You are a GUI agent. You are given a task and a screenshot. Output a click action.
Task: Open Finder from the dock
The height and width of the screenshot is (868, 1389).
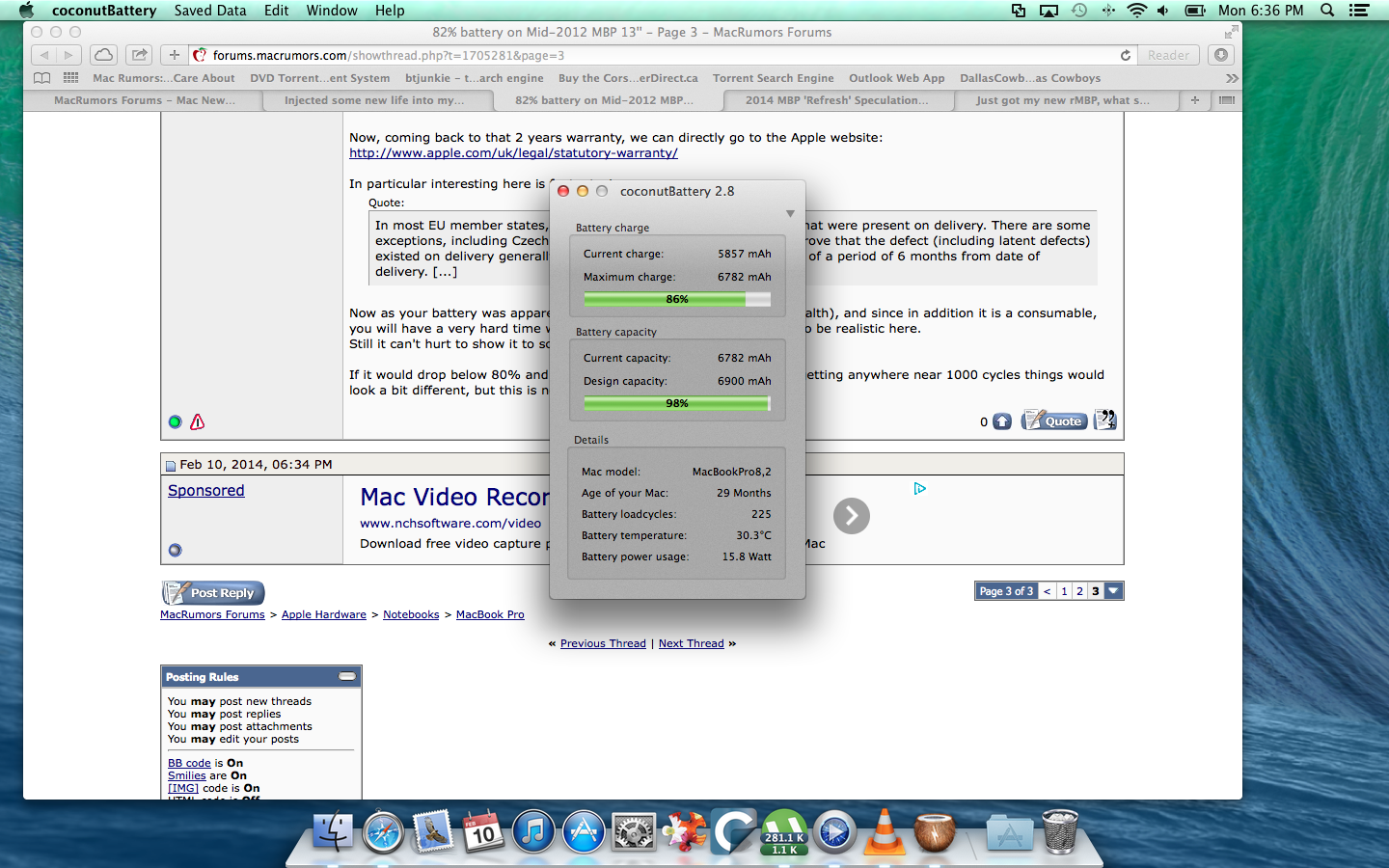tap(333, 831)
